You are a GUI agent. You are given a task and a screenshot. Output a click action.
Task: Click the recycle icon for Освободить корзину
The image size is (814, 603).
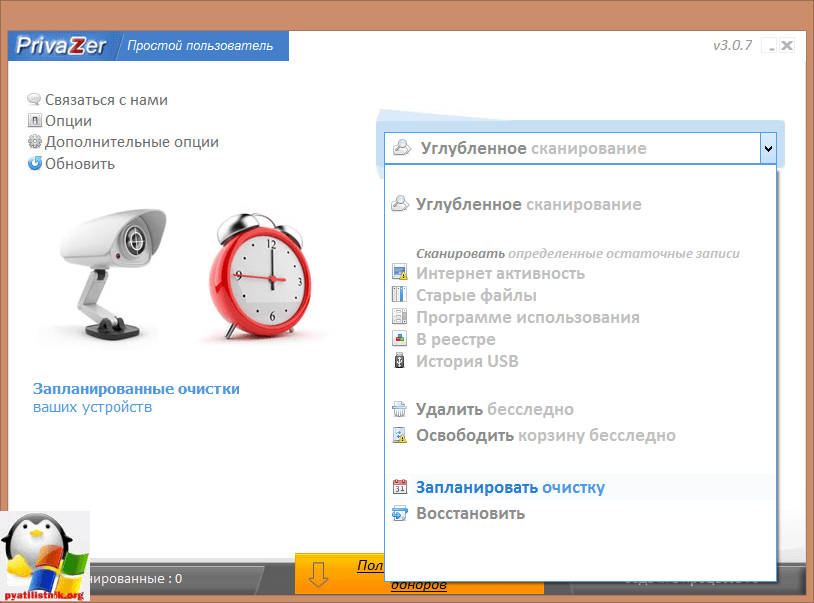point(399,435)
